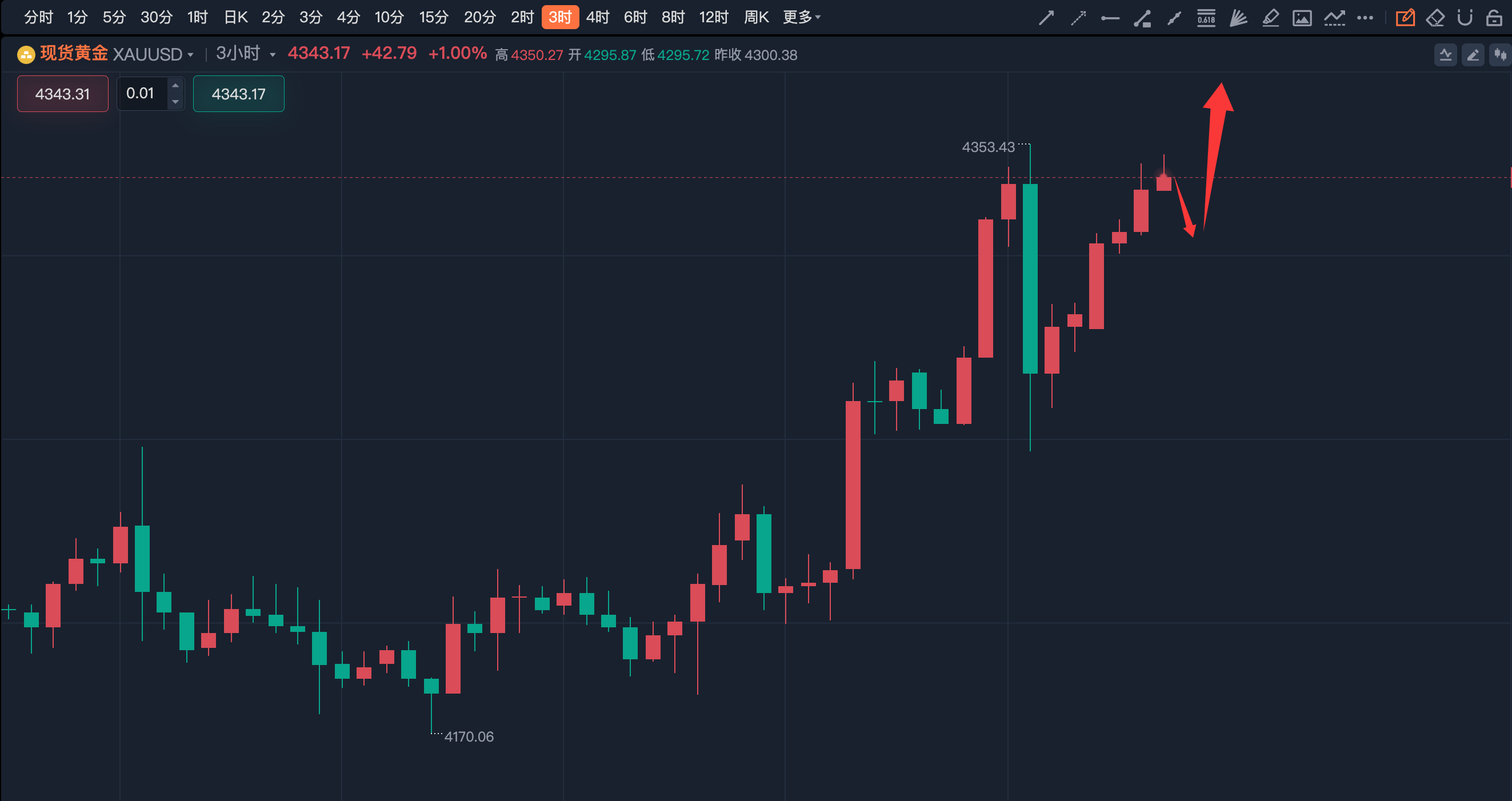Click the green 4343.17 buy price button
Viewport: 1512px width, 801px height.
238,94
